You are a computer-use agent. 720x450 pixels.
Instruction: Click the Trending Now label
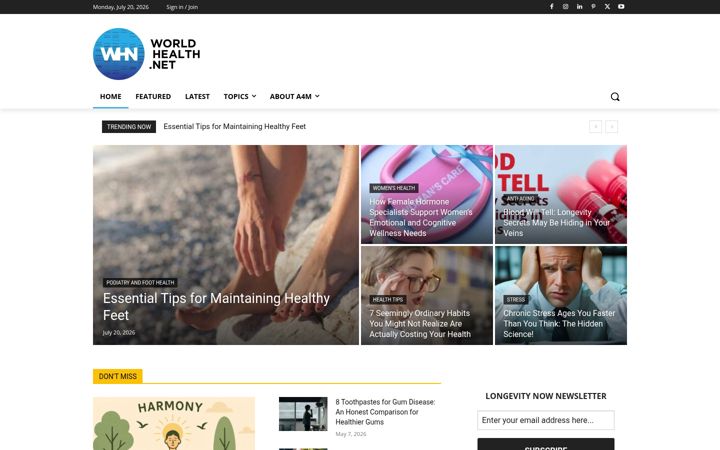(x=129, y=127)
